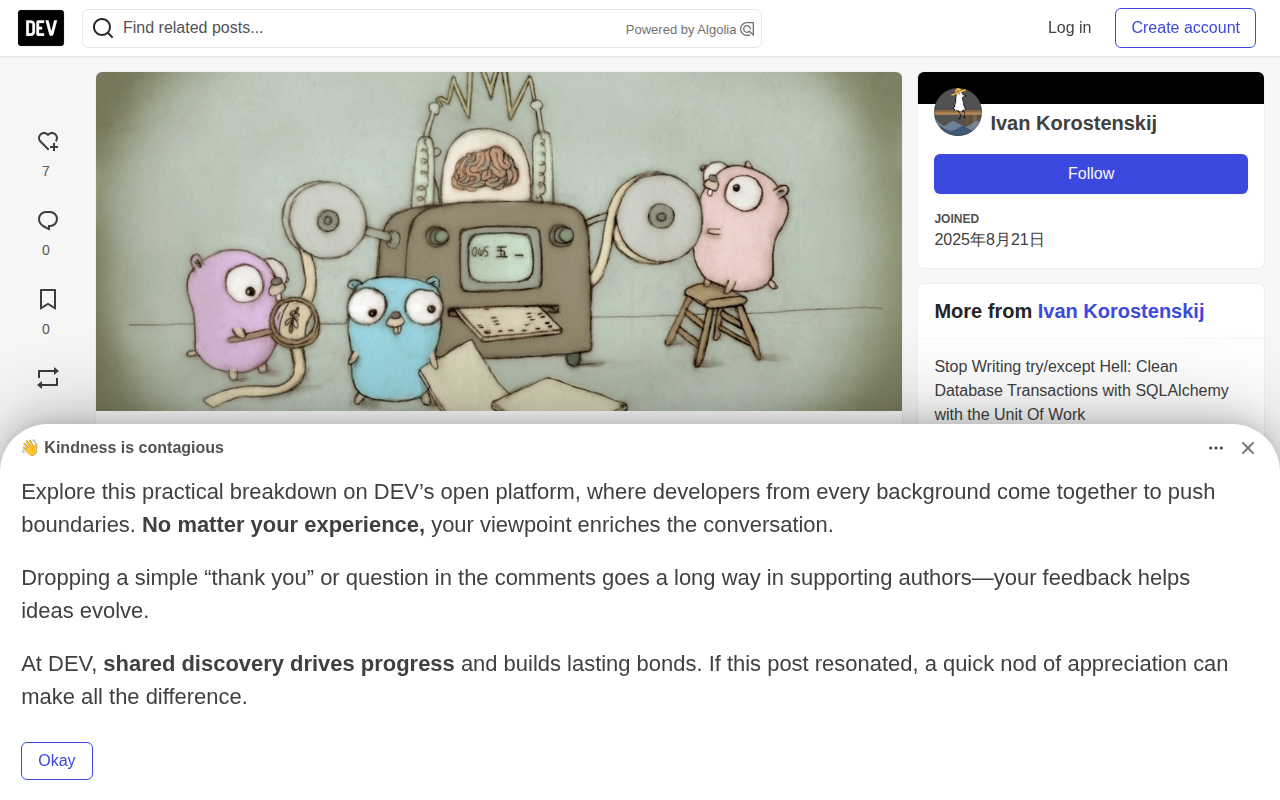The height and width of the screenshot is (800, 1280).
Task: Click the Create account button
Action: click(x=1185, y=28)
